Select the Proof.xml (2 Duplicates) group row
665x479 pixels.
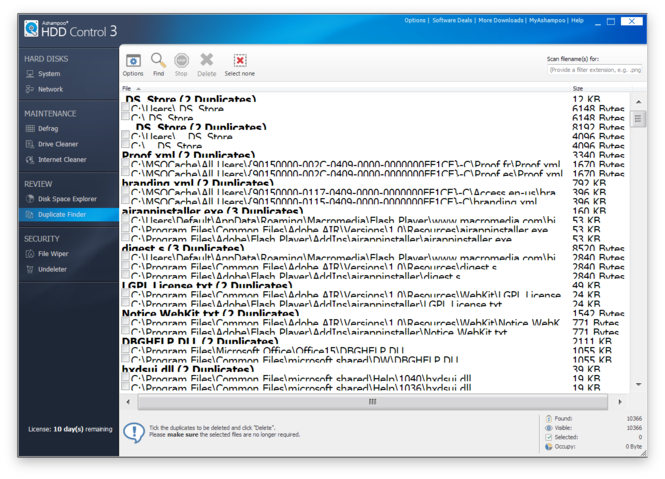coord(373,155)
